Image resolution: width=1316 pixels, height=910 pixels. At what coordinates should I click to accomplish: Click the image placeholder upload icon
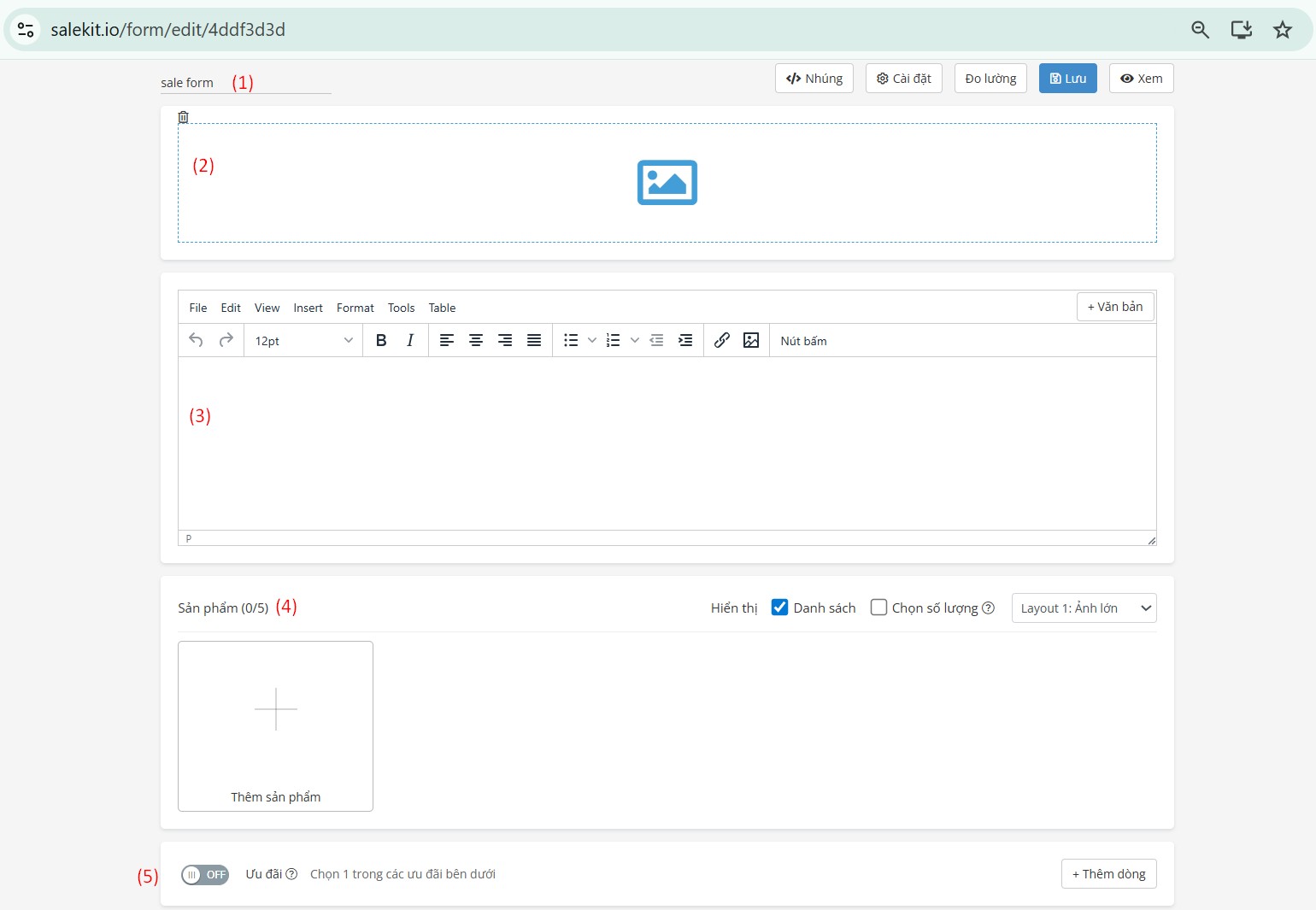coord(667,182)
